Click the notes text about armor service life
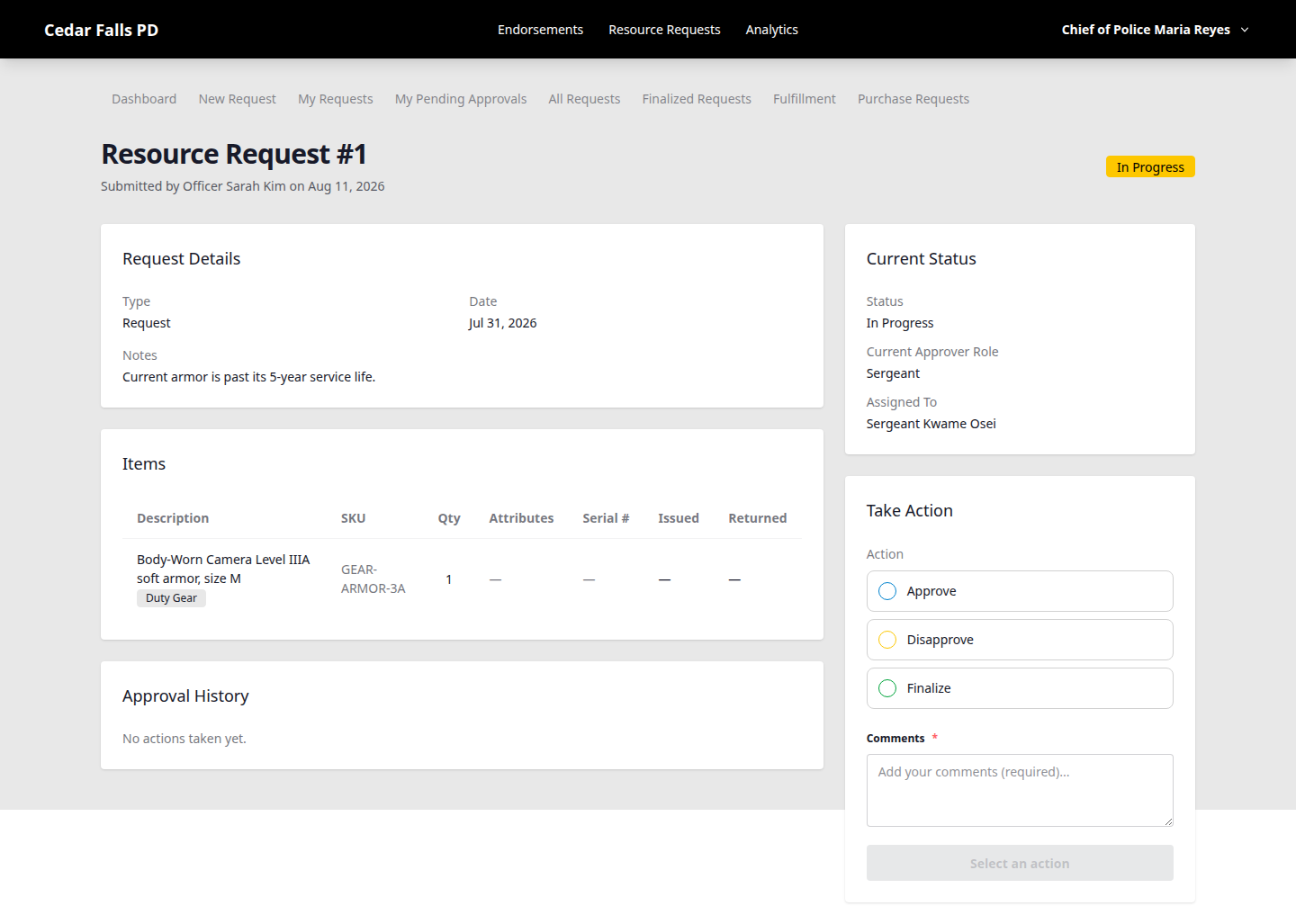This screenshot has height=924, width=1296. click(x=248, y=377)
